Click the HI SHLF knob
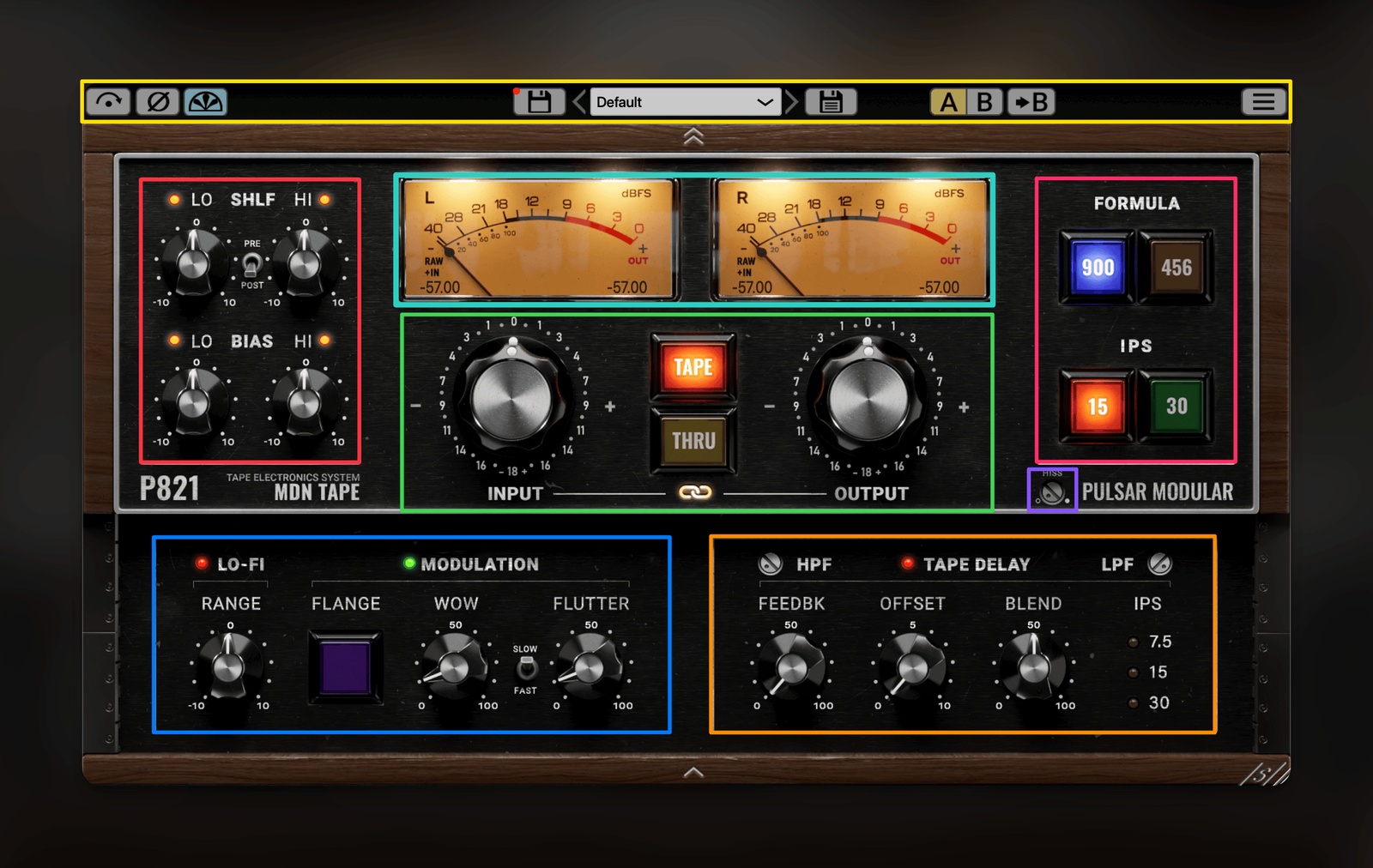This screenshot has width=1373, height=868. tap(305, 262)
